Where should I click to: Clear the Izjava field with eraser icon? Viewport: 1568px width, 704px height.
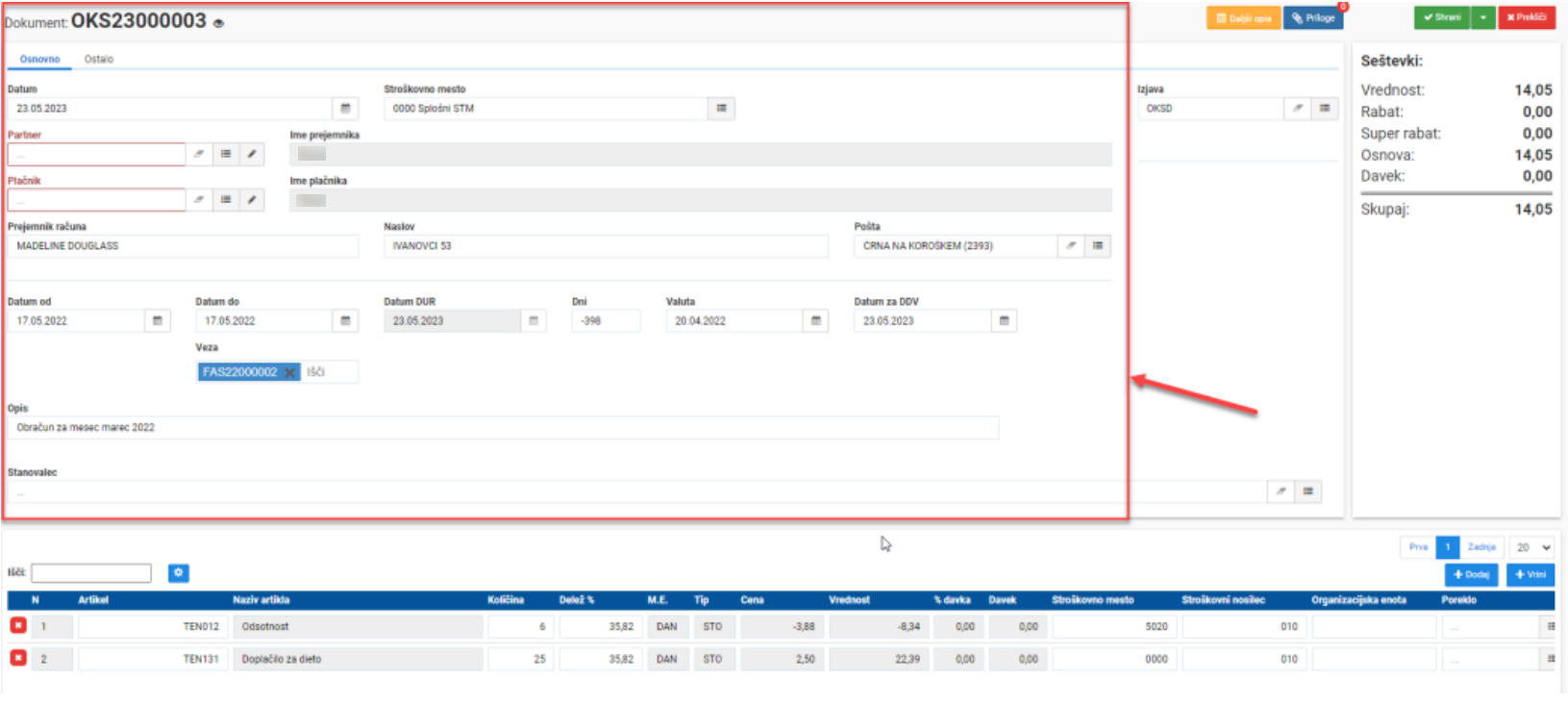[1298, 109]
